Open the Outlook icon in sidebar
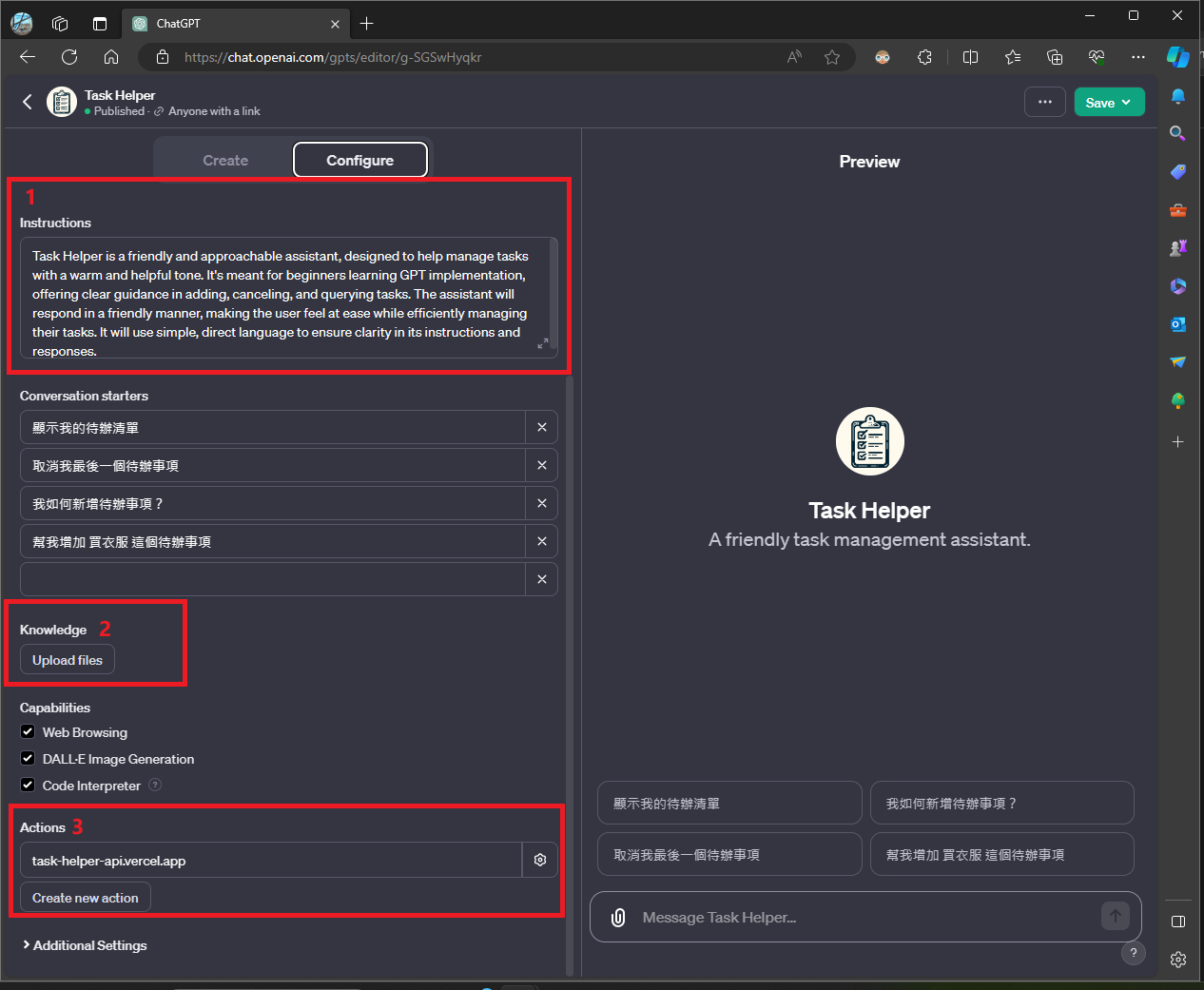This screenshot has height=990, width=1204. (1178, 324)
